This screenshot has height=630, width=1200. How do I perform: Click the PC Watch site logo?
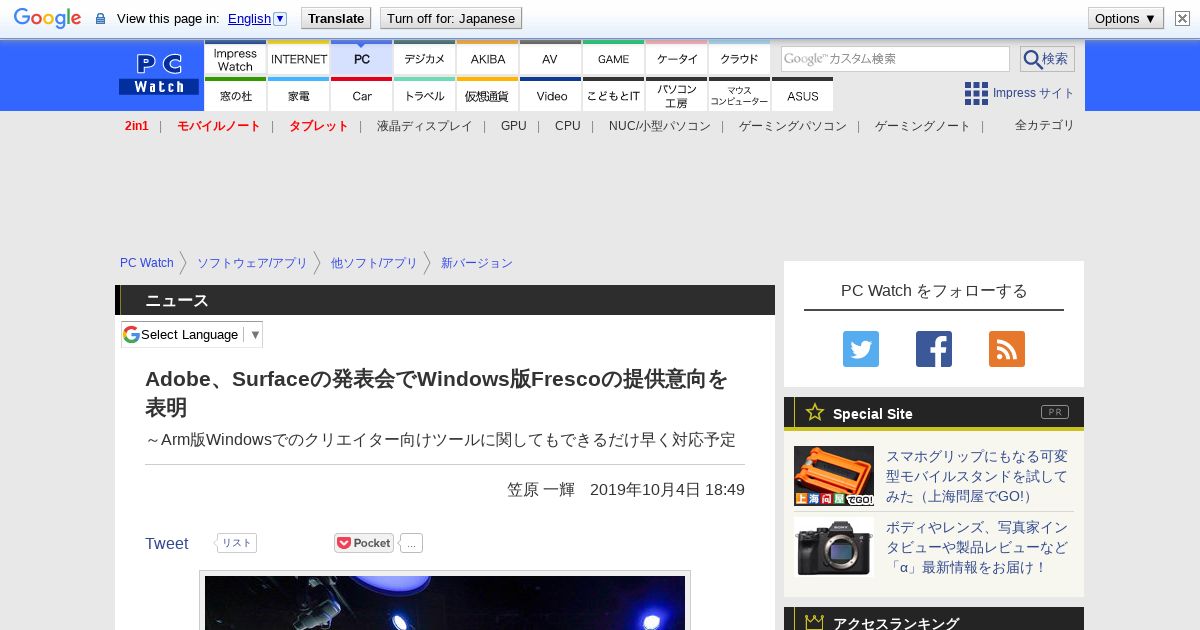coord(159,75)
